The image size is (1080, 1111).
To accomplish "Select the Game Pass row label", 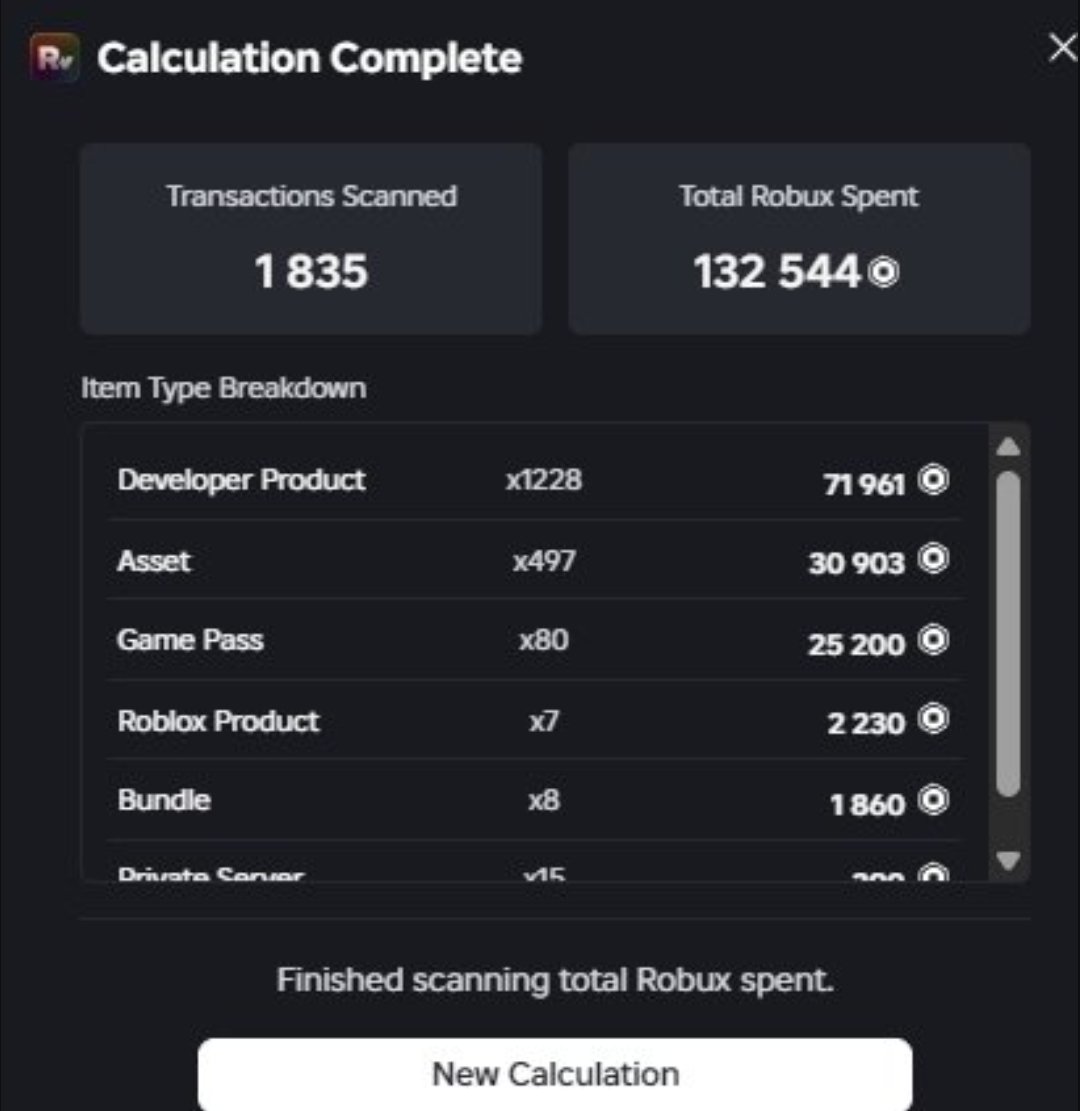I will [x=190, y=641].
